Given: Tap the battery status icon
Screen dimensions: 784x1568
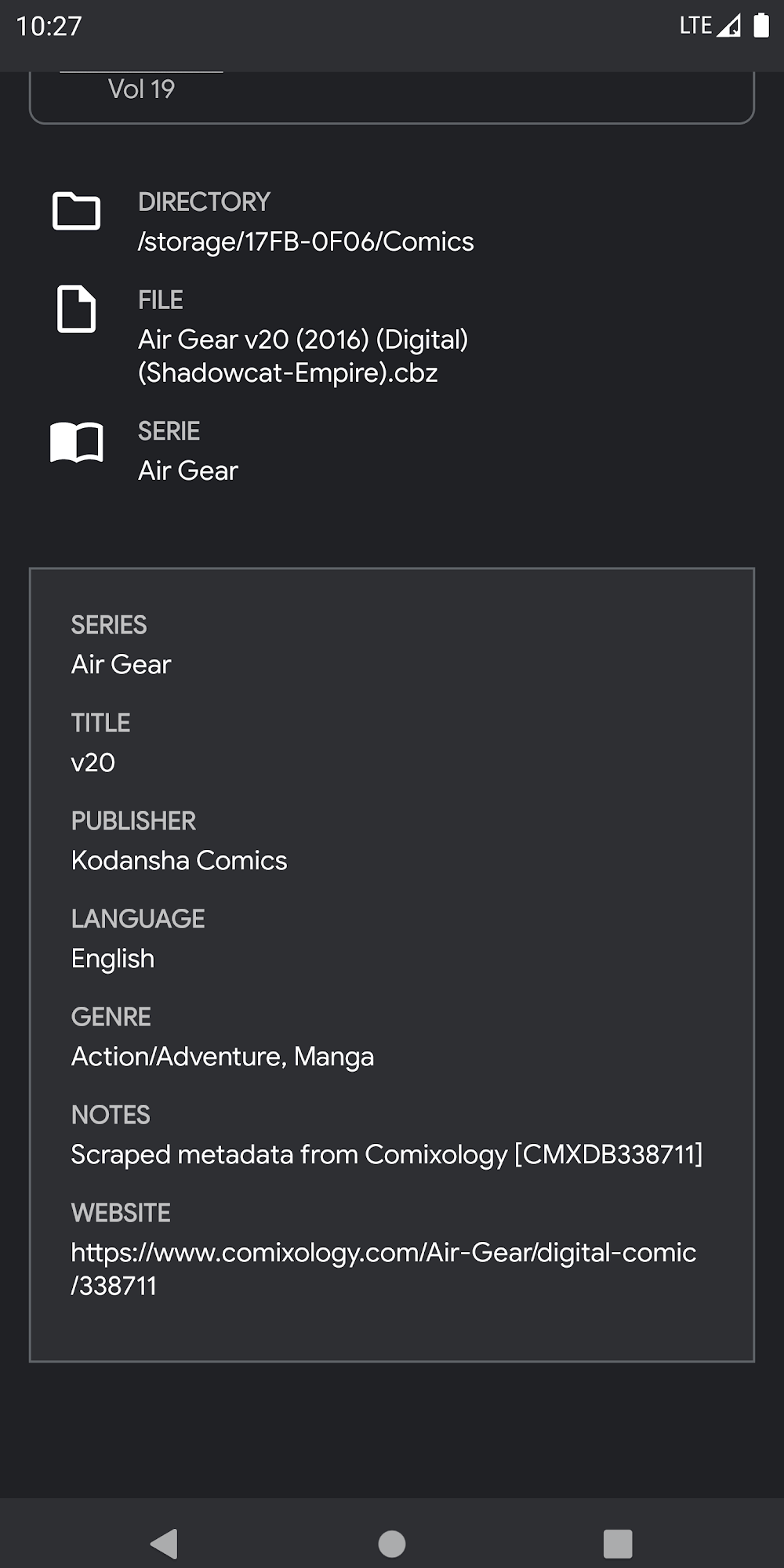Looking at the screenshot, I should [x=760, y=26].
